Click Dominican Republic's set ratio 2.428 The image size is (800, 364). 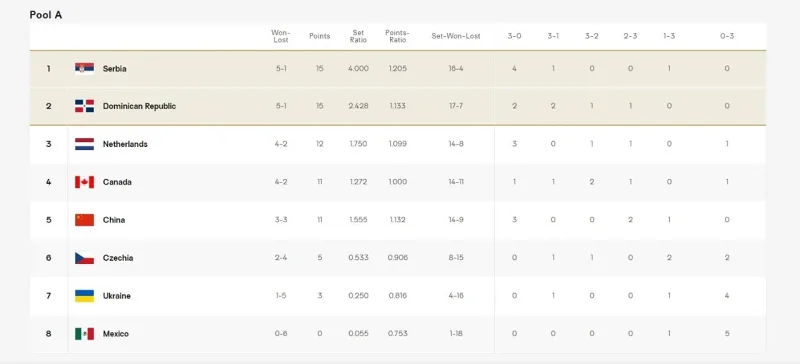tap(358, 106)
